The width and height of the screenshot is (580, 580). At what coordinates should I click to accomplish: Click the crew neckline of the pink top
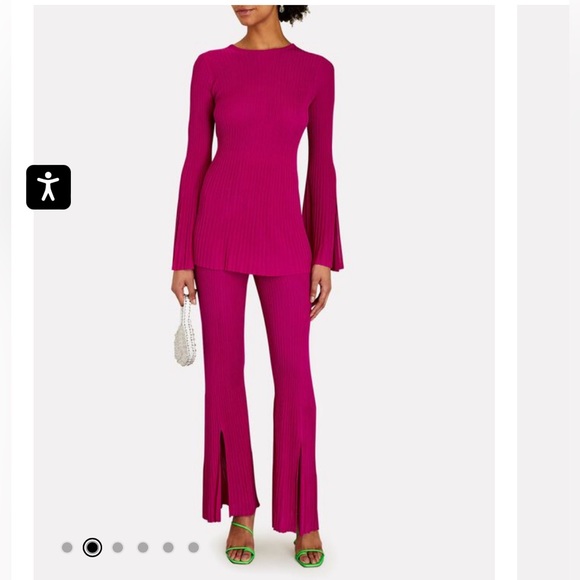click(x=263, y=48)
